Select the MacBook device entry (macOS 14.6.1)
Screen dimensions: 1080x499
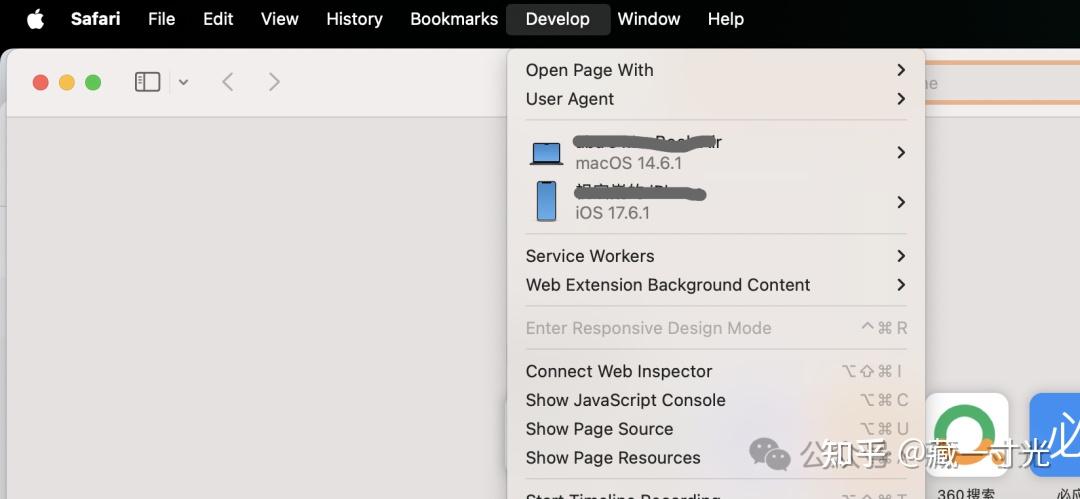716,152
